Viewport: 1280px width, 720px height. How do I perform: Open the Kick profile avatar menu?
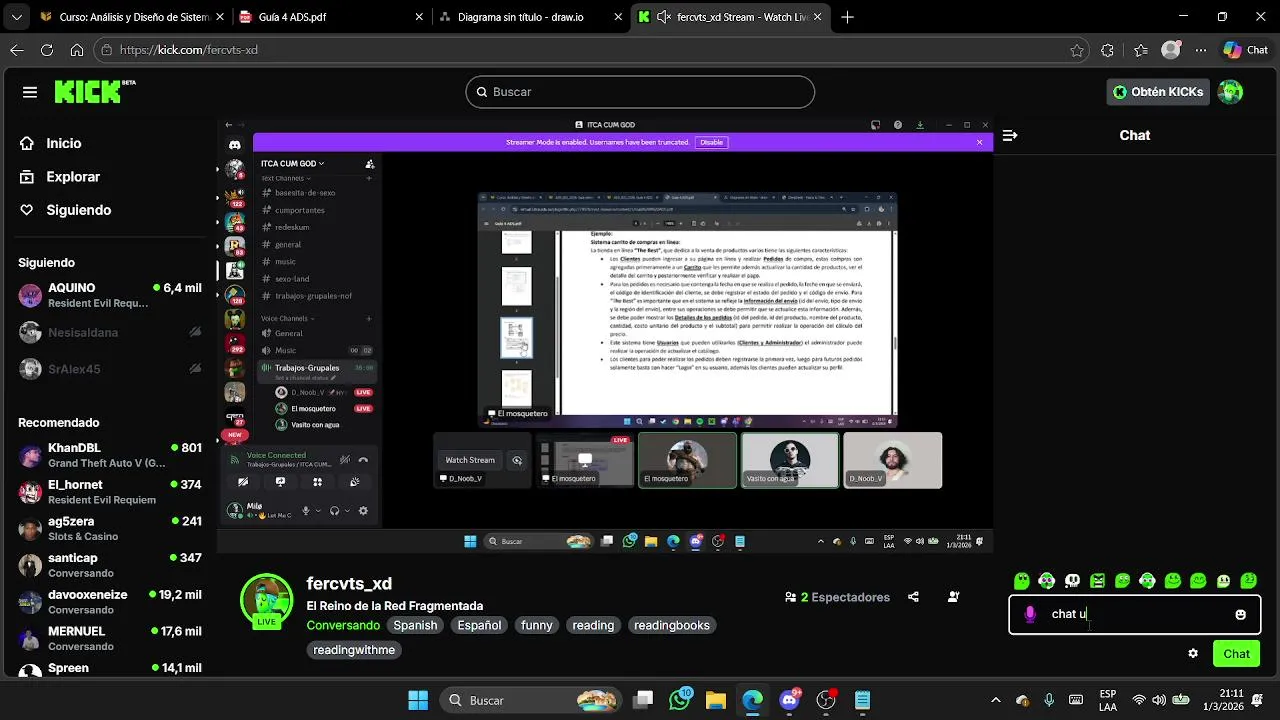1231,92
